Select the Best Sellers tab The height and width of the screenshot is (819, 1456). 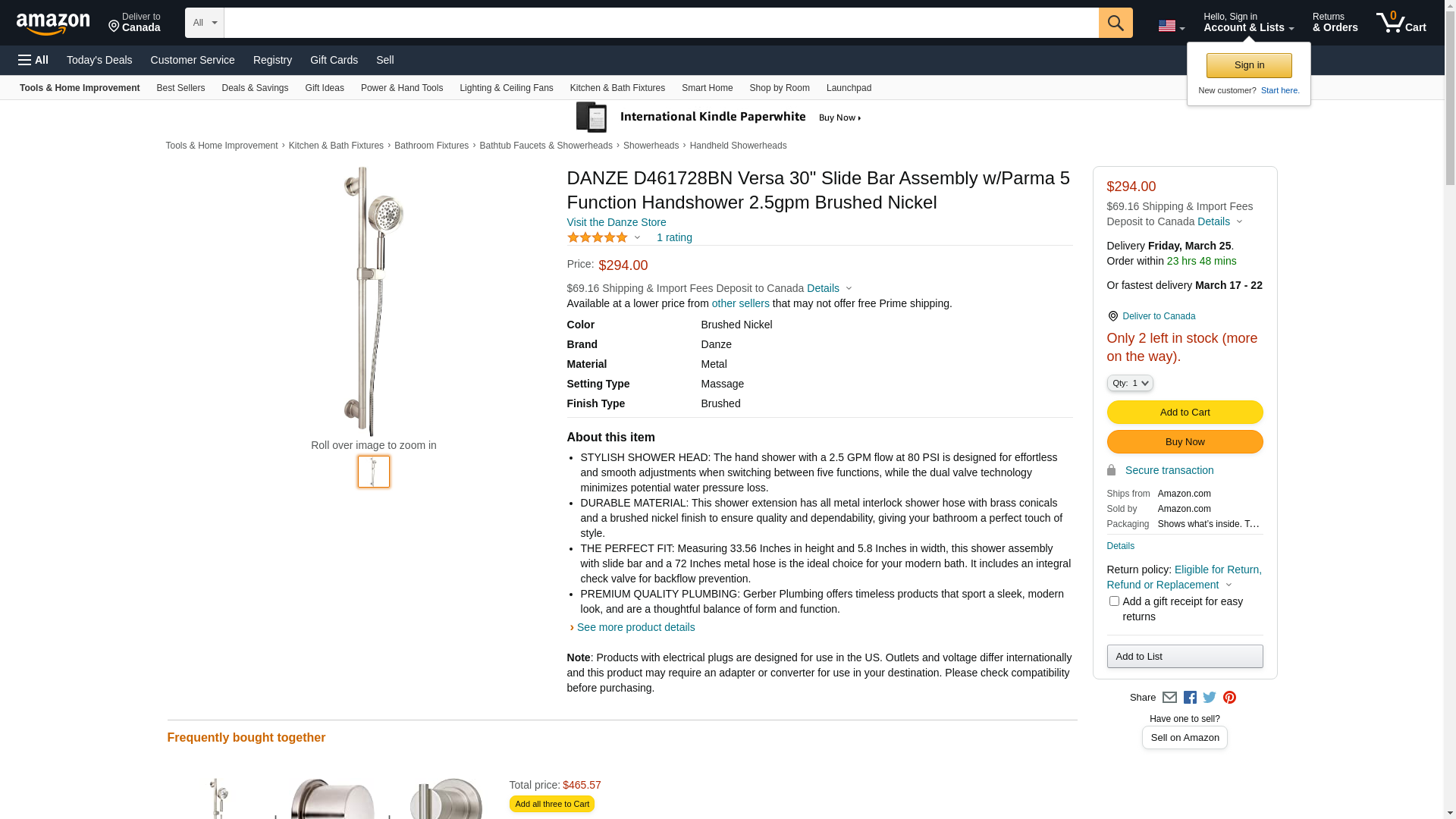click(x=180, y=88)
